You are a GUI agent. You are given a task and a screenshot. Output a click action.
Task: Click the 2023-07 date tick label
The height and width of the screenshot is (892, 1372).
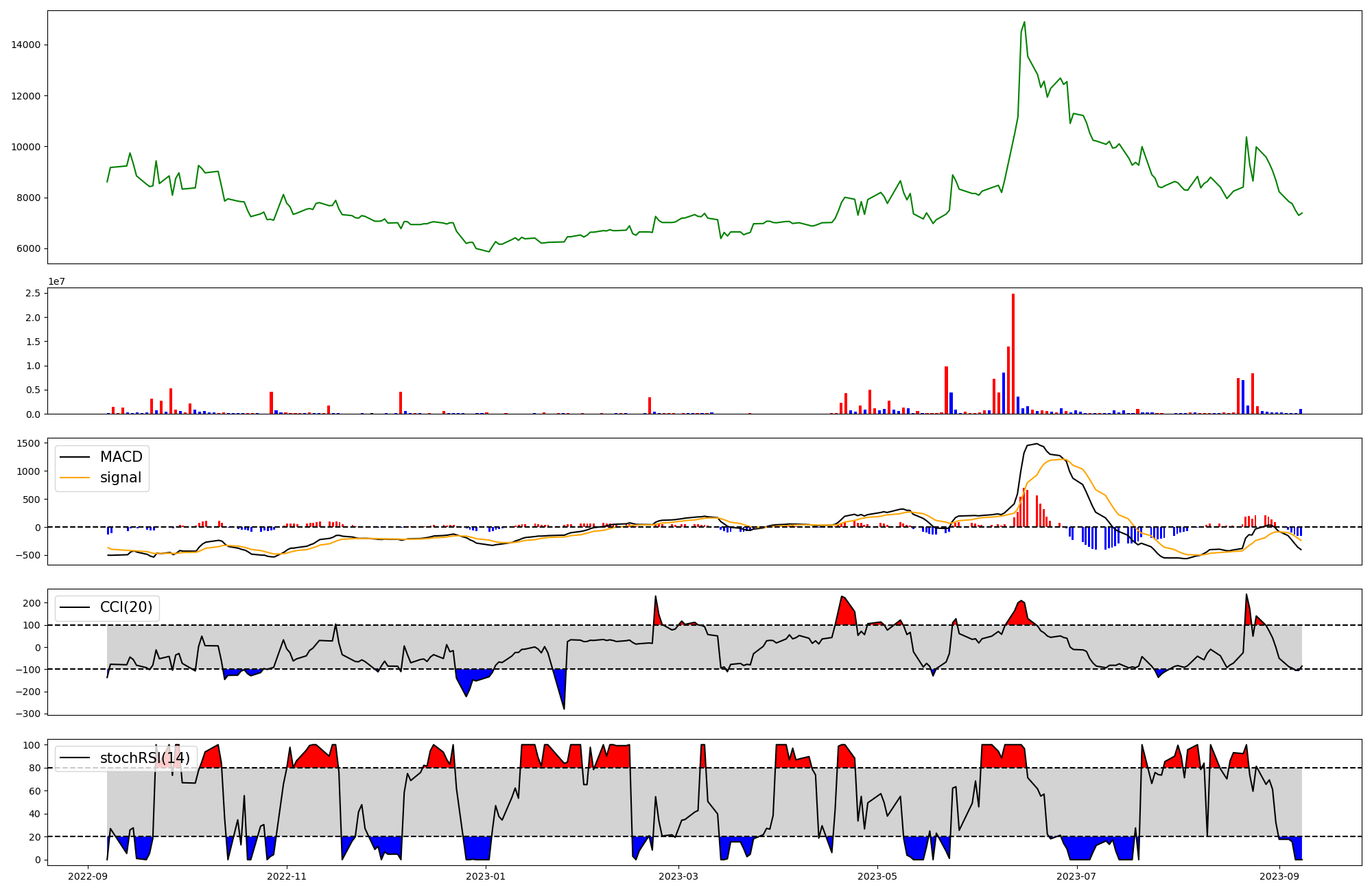pyautogui.click(x=1076, y=876)
